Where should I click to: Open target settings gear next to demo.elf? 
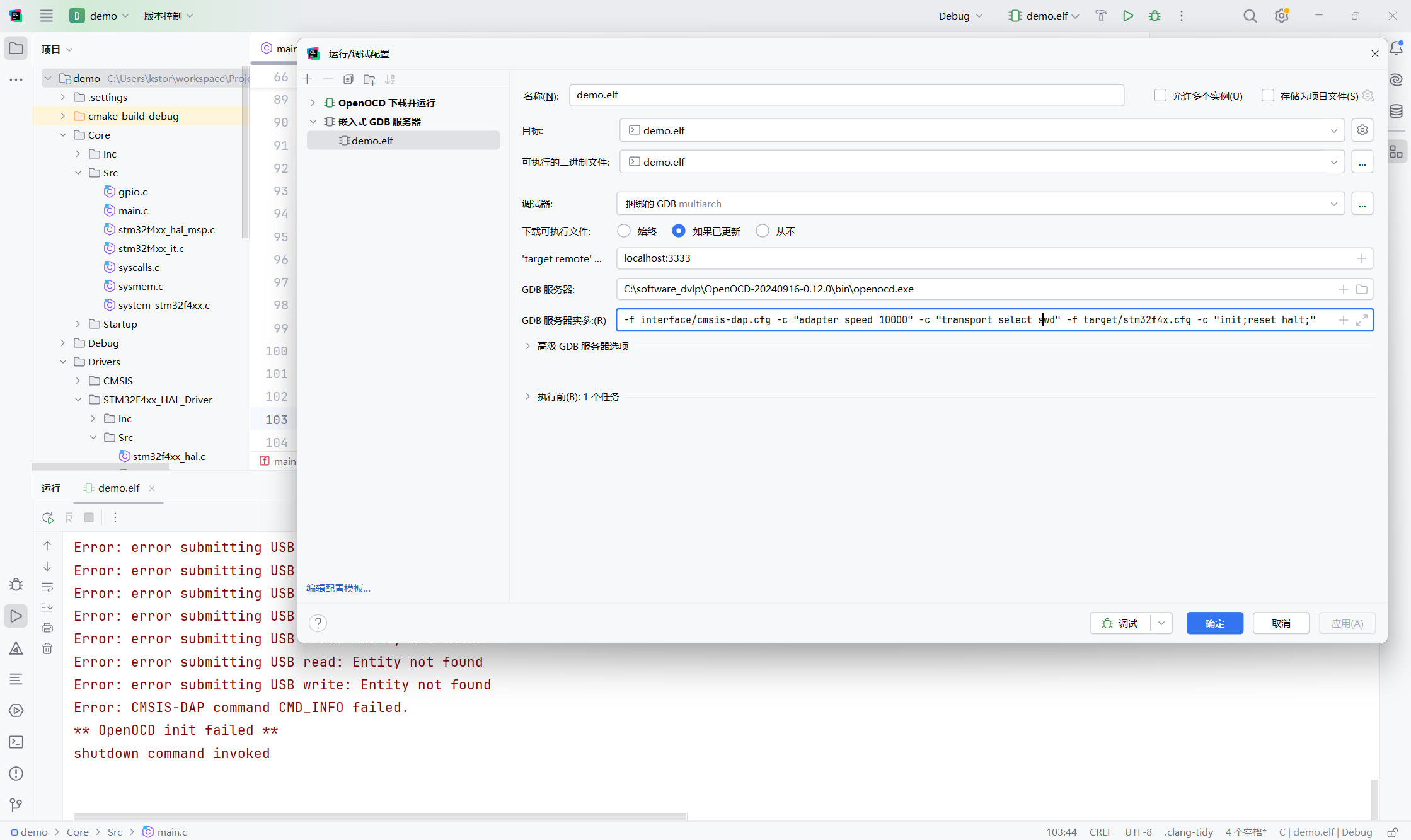(1362, 130)
